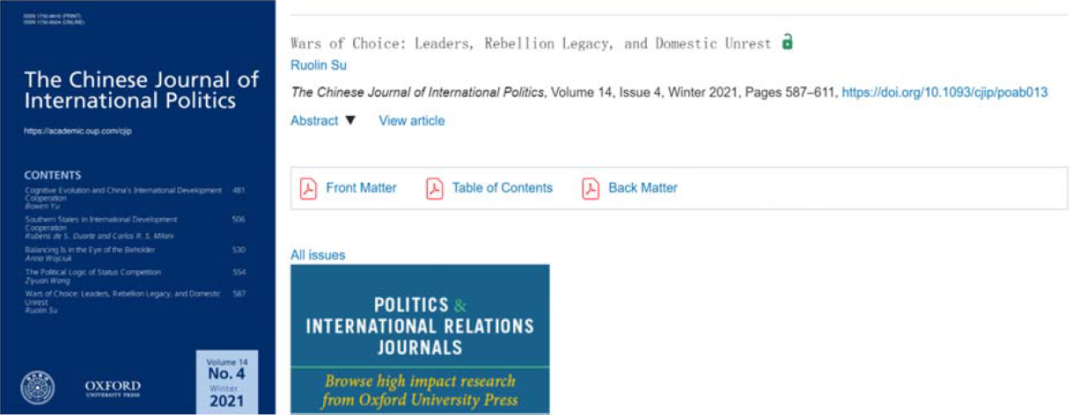Image resolution: width=1080 pixels, height=415 pixels.
Task: Click the 'No. 4' issue label on cover
Action: click(227, 374)
